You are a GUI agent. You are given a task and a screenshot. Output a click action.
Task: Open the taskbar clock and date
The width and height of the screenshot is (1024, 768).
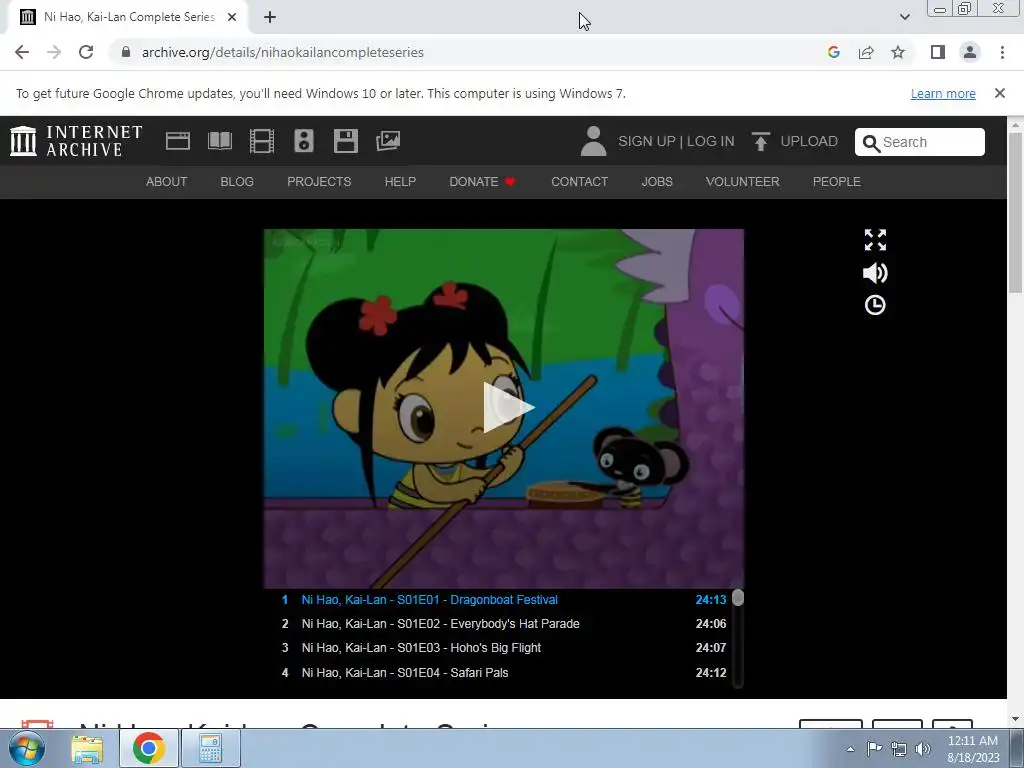pos(973,749)
